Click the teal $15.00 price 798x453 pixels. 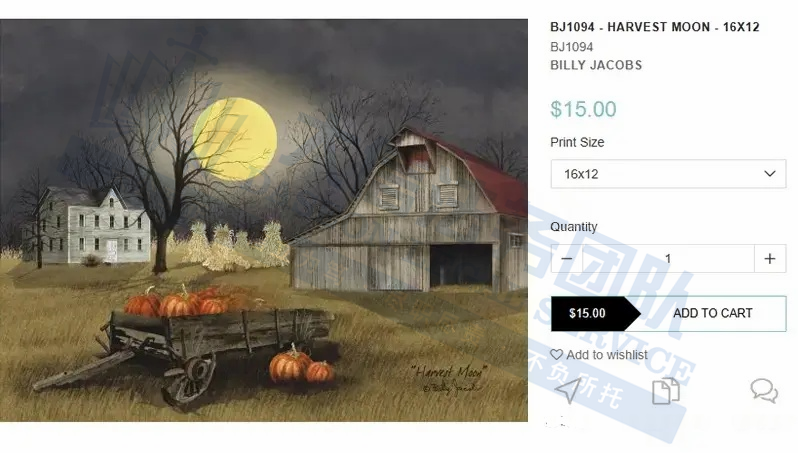coord(583,109)
